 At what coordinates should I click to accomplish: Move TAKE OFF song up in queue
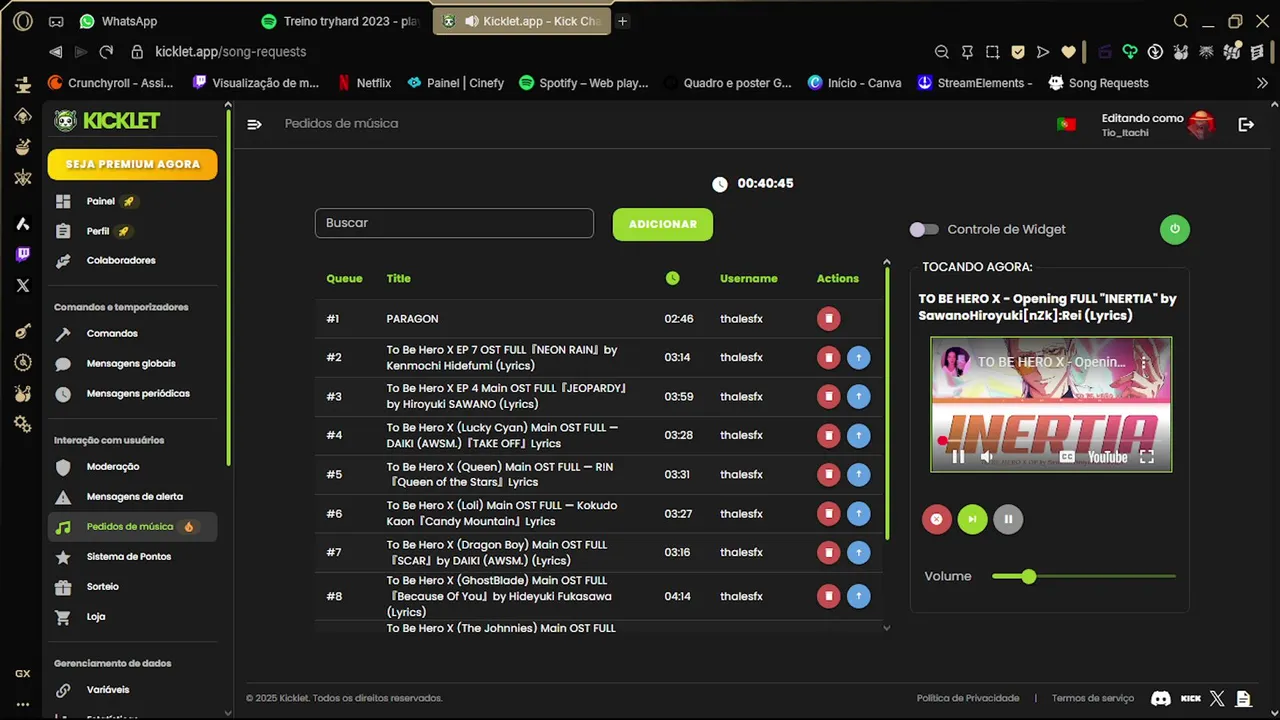[858, 435]
